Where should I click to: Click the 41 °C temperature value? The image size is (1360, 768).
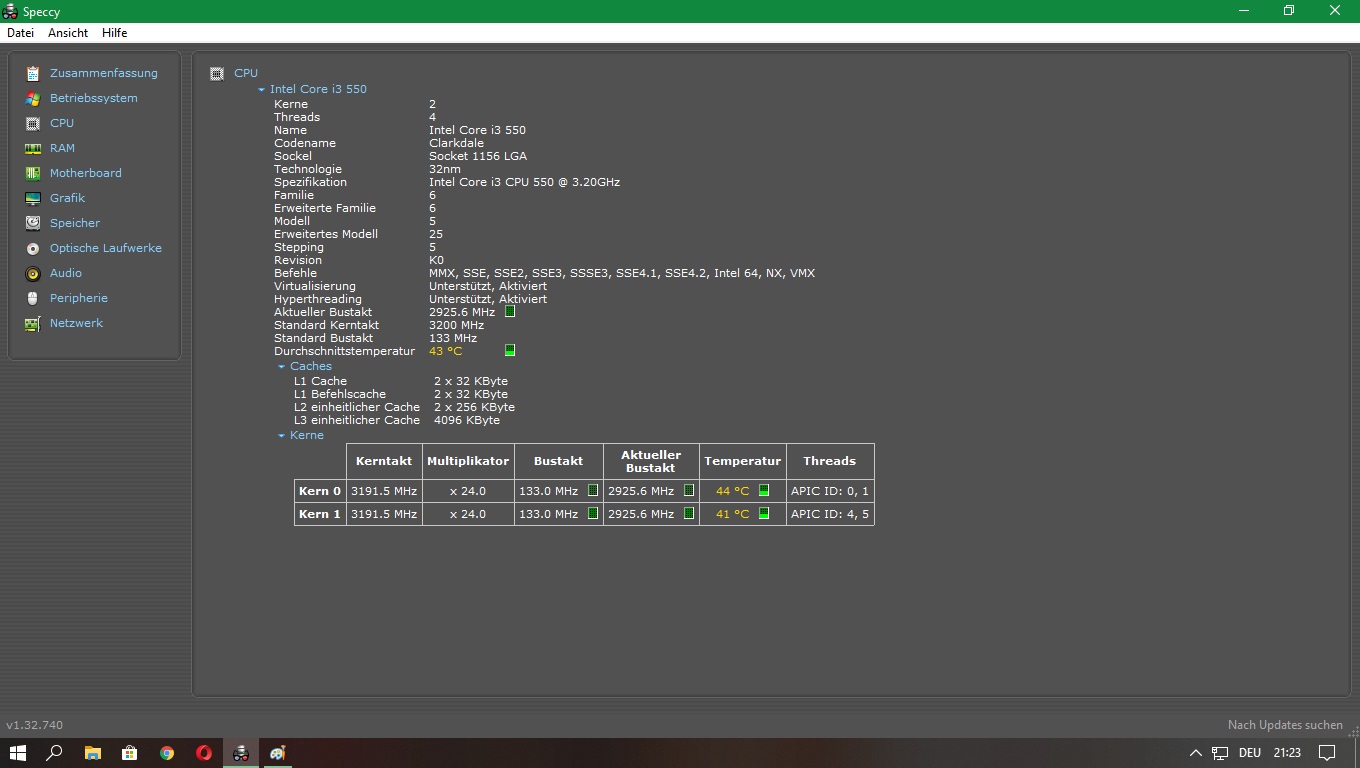click(732, 514)
